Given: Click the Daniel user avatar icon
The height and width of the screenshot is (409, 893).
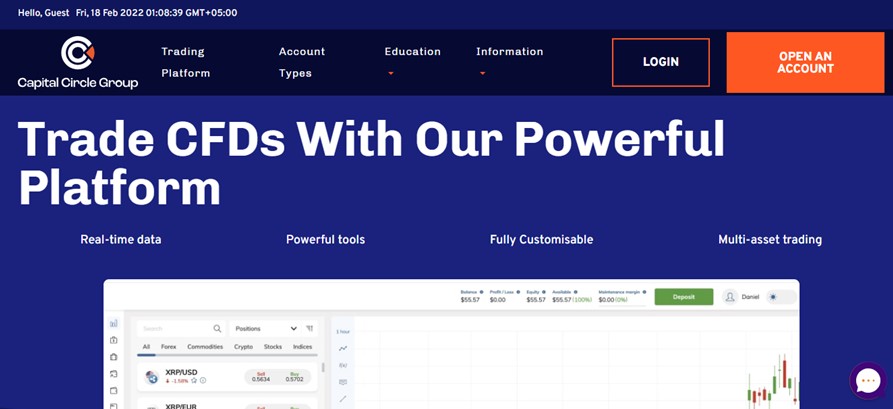Looking at the screenshot, I should (x=730, y=297).
